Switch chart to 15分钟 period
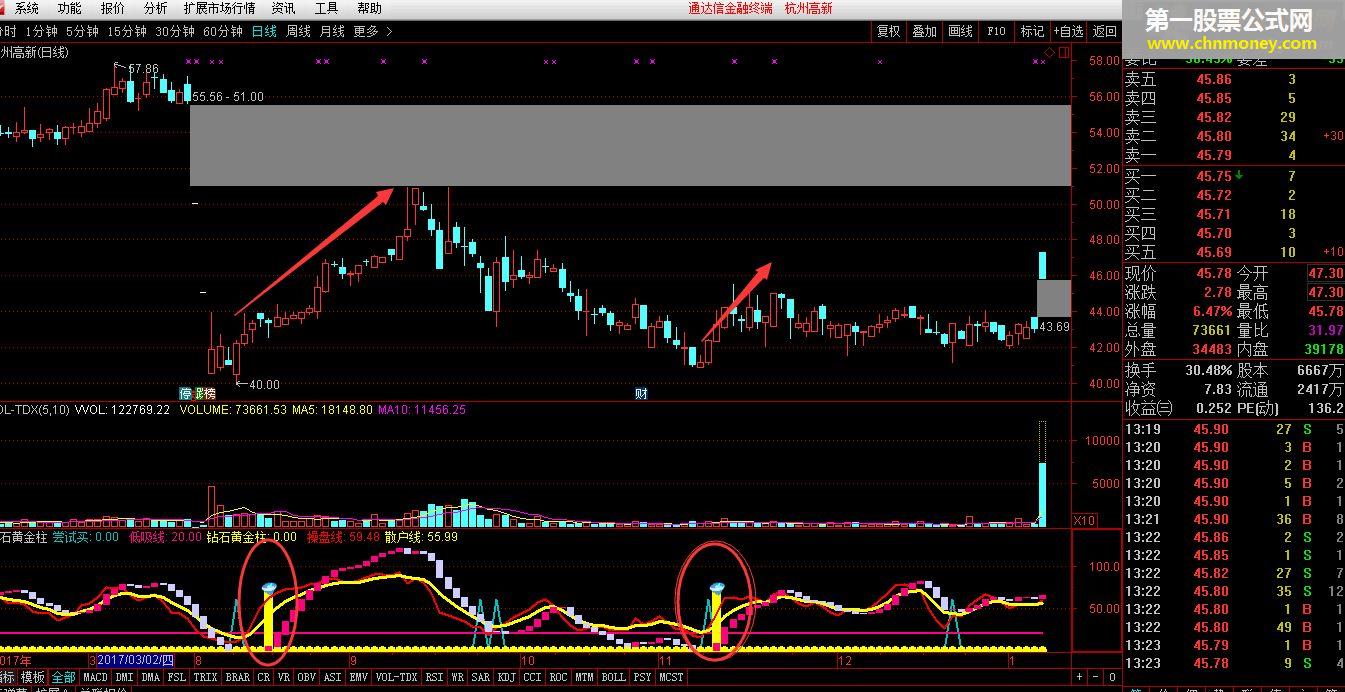Image resolution: width=1345 pixels, height=692 pixels. coord(127,31)
